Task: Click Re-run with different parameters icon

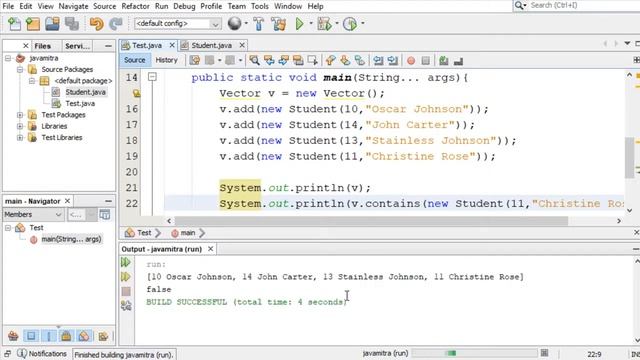Action: (126, 277)
